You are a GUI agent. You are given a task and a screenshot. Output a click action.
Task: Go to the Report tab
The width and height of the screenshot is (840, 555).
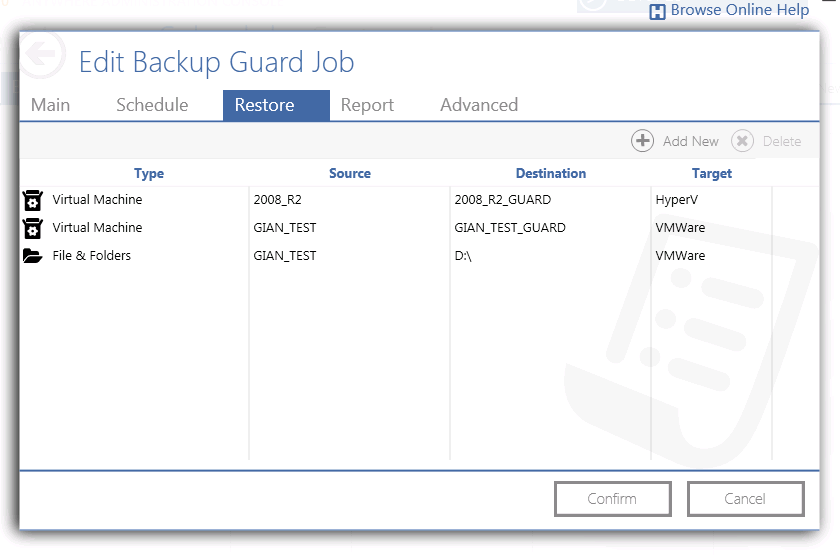368,104
